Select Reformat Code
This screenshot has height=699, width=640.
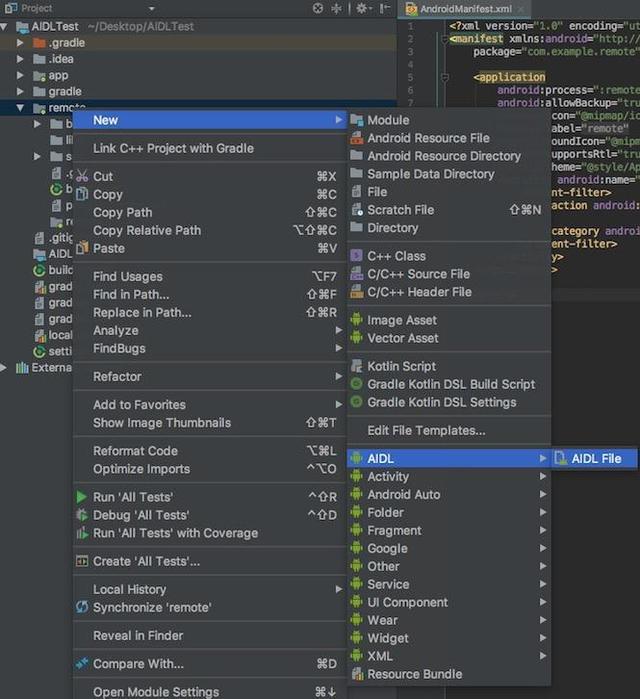click(x=210, y=451)
